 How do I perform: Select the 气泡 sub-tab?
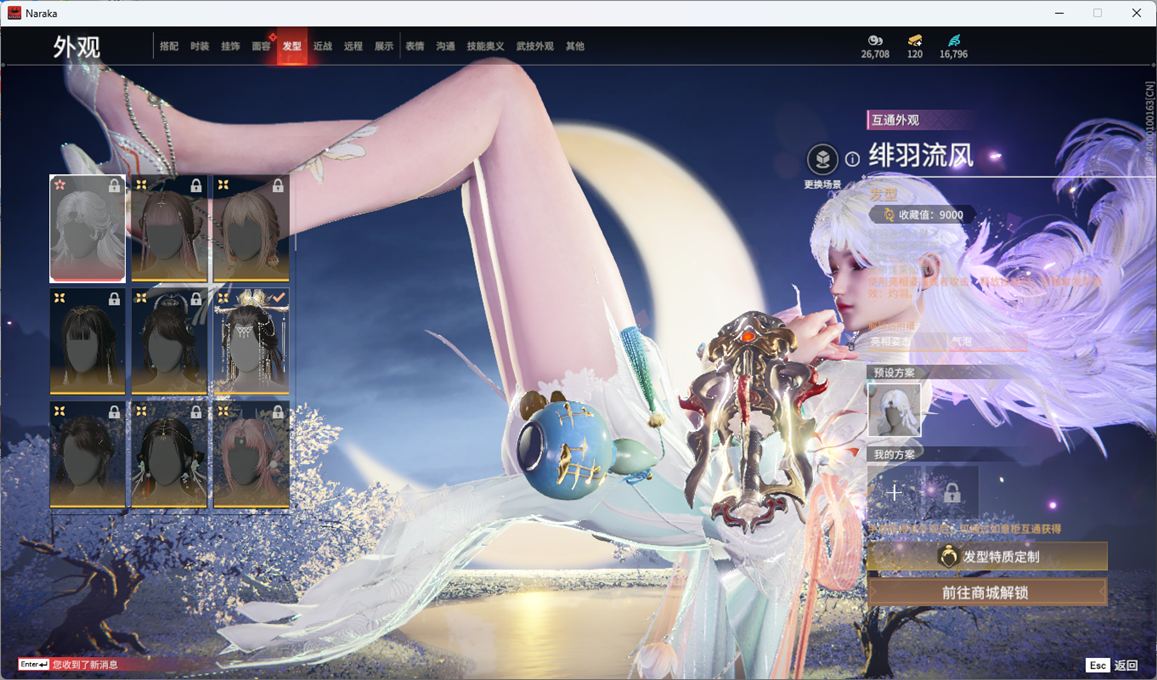pyautogui.click(x=962, y=341)
